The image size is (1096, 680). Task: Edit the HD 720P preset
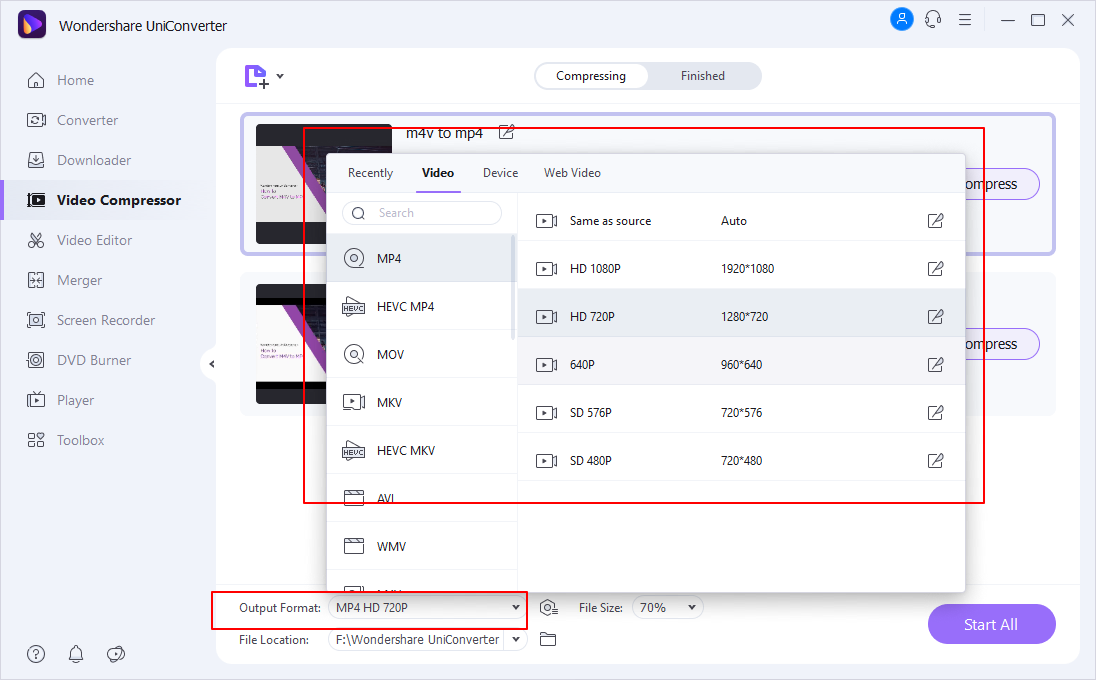pyautogui.click(x=935, y=317)
